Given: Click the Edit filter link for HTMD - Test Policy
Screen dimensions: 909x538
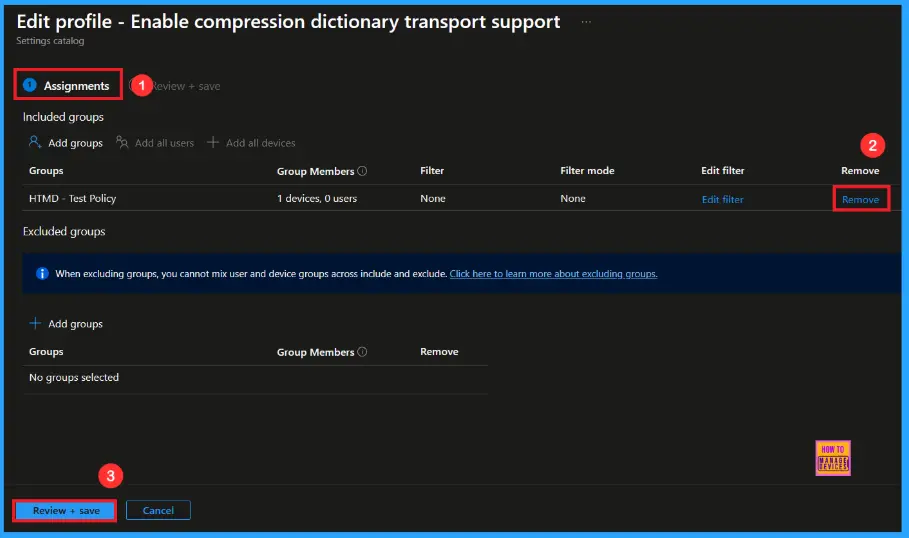Looking at the screenshot, I should pyautogui.click(x=722, y=199).
